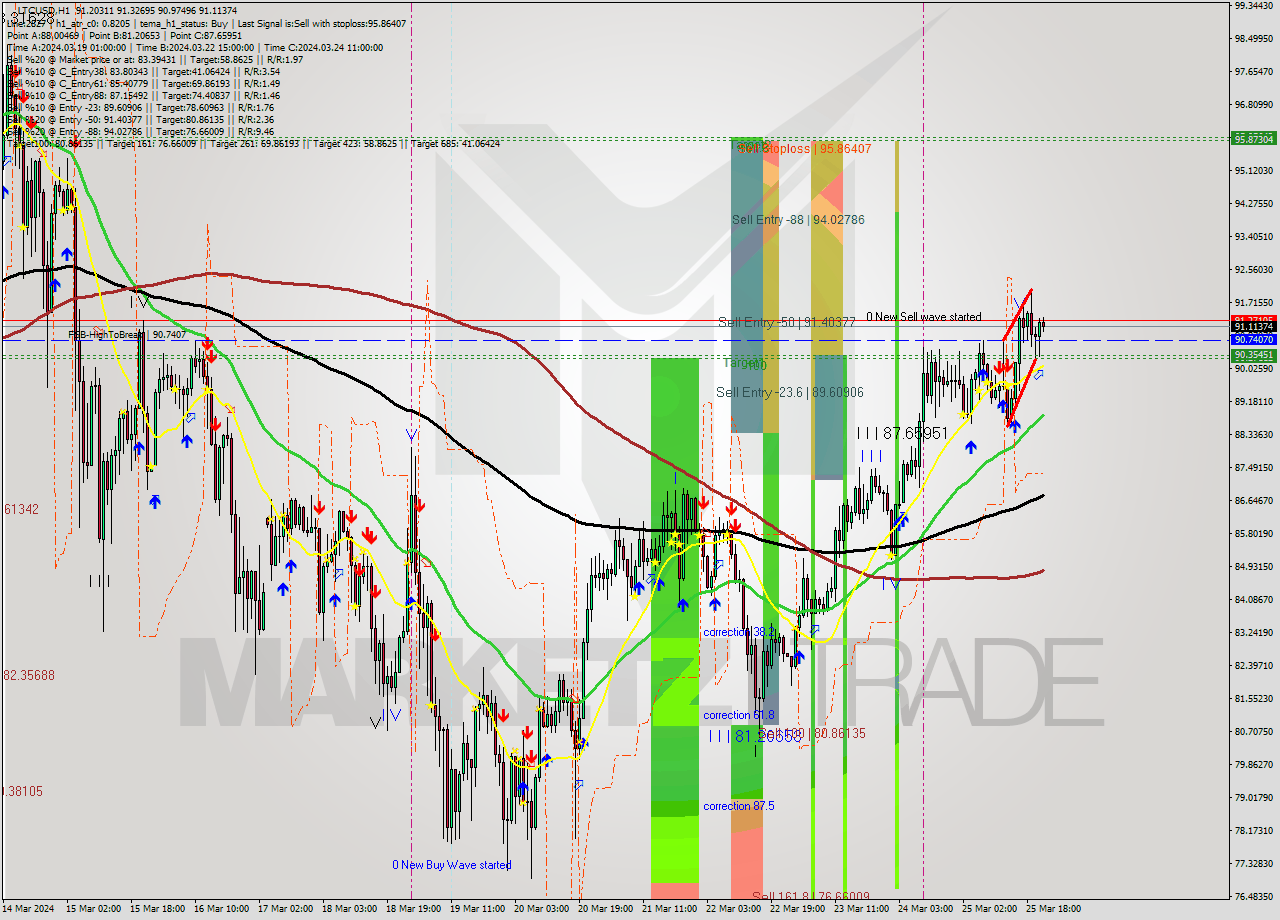Click the 99.34430 price axis label
The image size is (1280, 920).
pos(1254,6)
